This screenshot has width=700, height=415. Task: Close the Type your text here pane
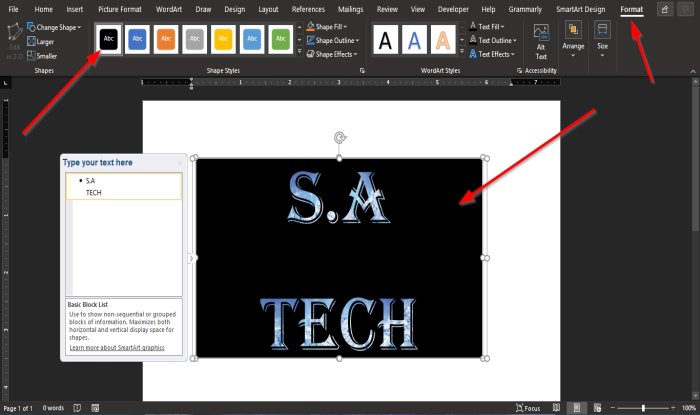point(180,162)
